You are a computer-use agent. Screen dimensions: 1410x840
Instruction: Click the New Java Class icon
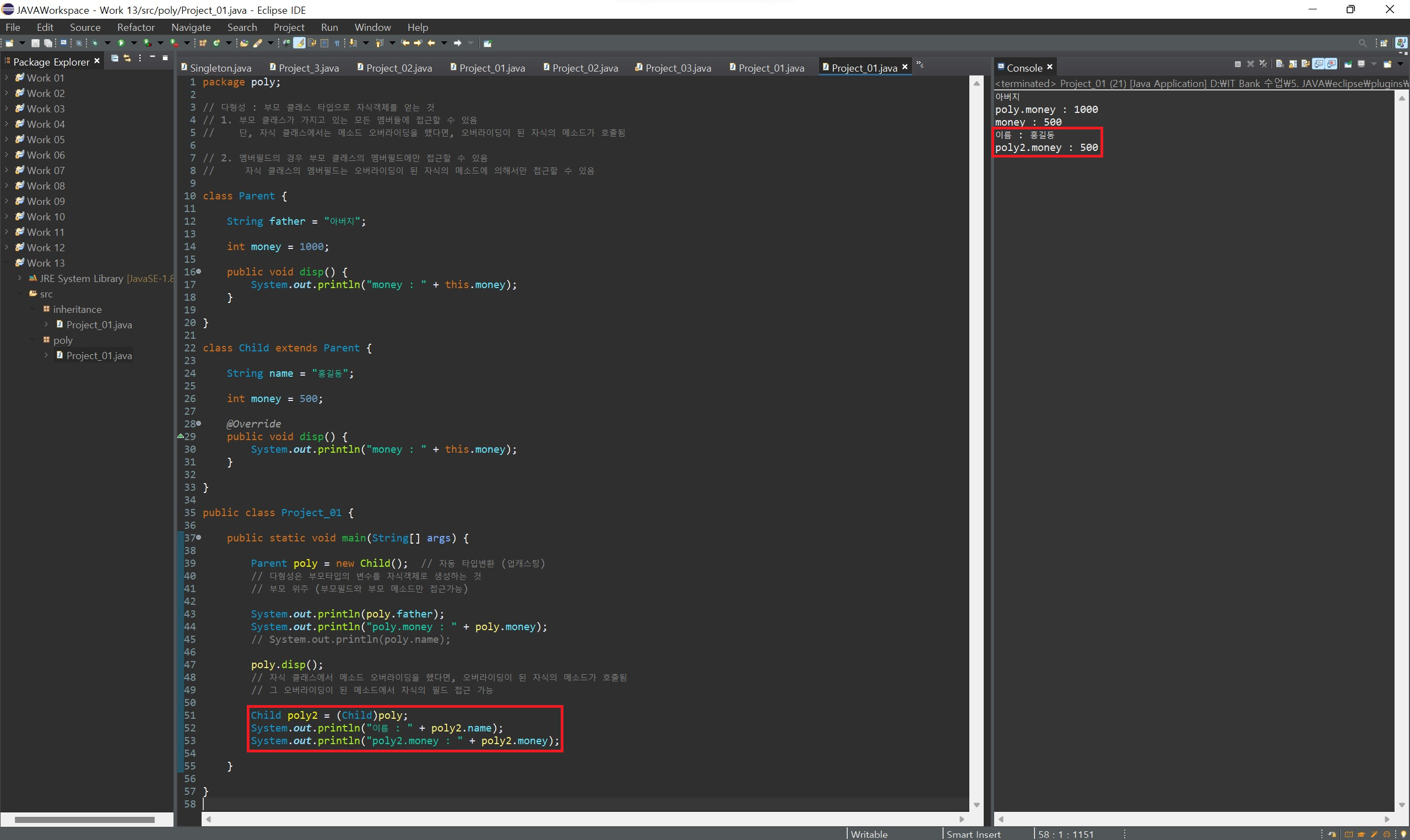coord(216,43)
